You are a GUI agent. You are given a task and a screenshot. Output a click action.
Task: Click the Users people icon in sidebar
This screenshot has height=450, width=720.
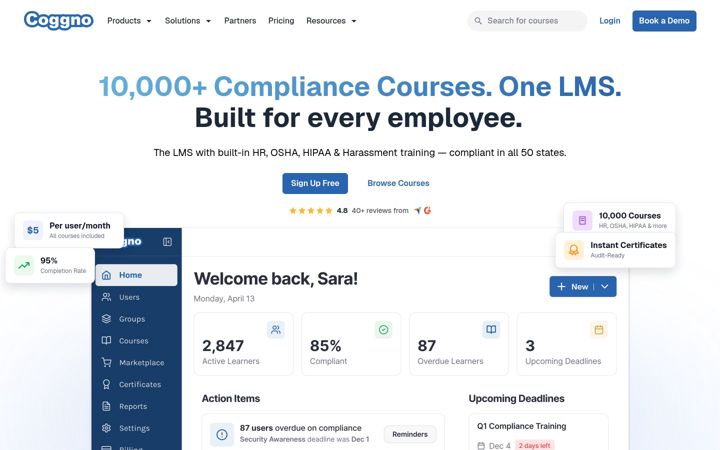(x=106, y=297)
